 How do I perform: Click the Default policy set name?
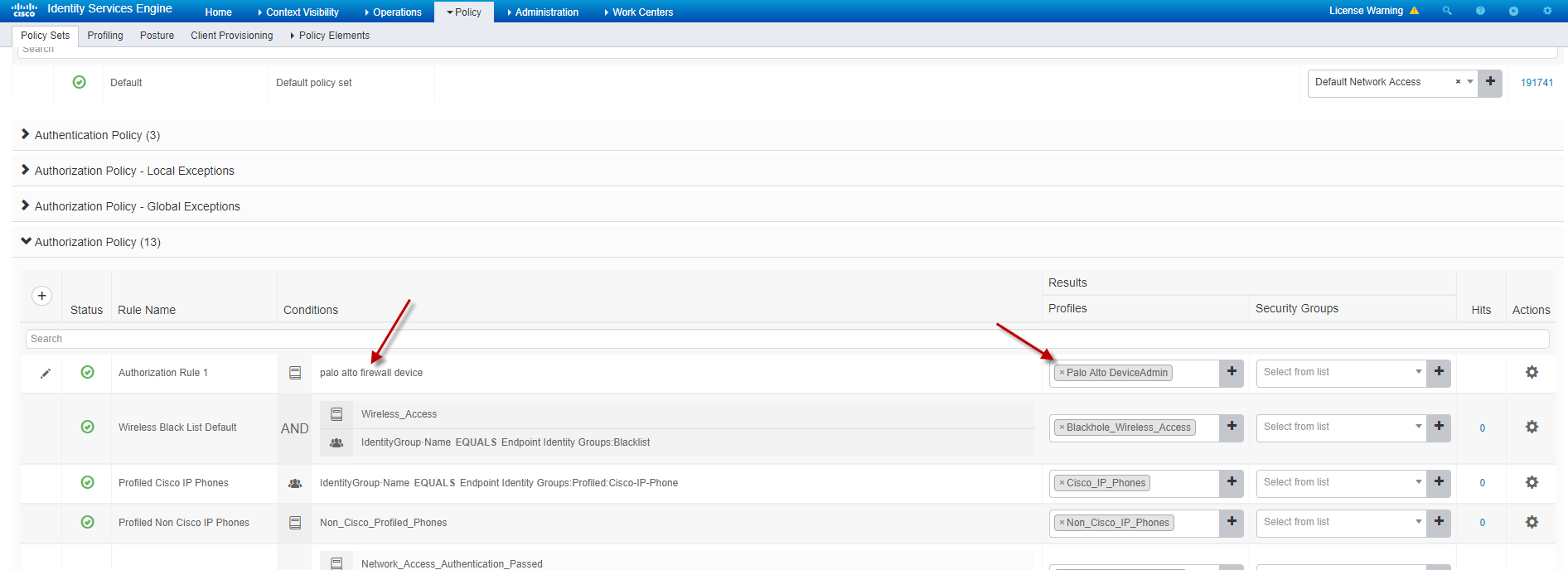click(x=126, y=83)
